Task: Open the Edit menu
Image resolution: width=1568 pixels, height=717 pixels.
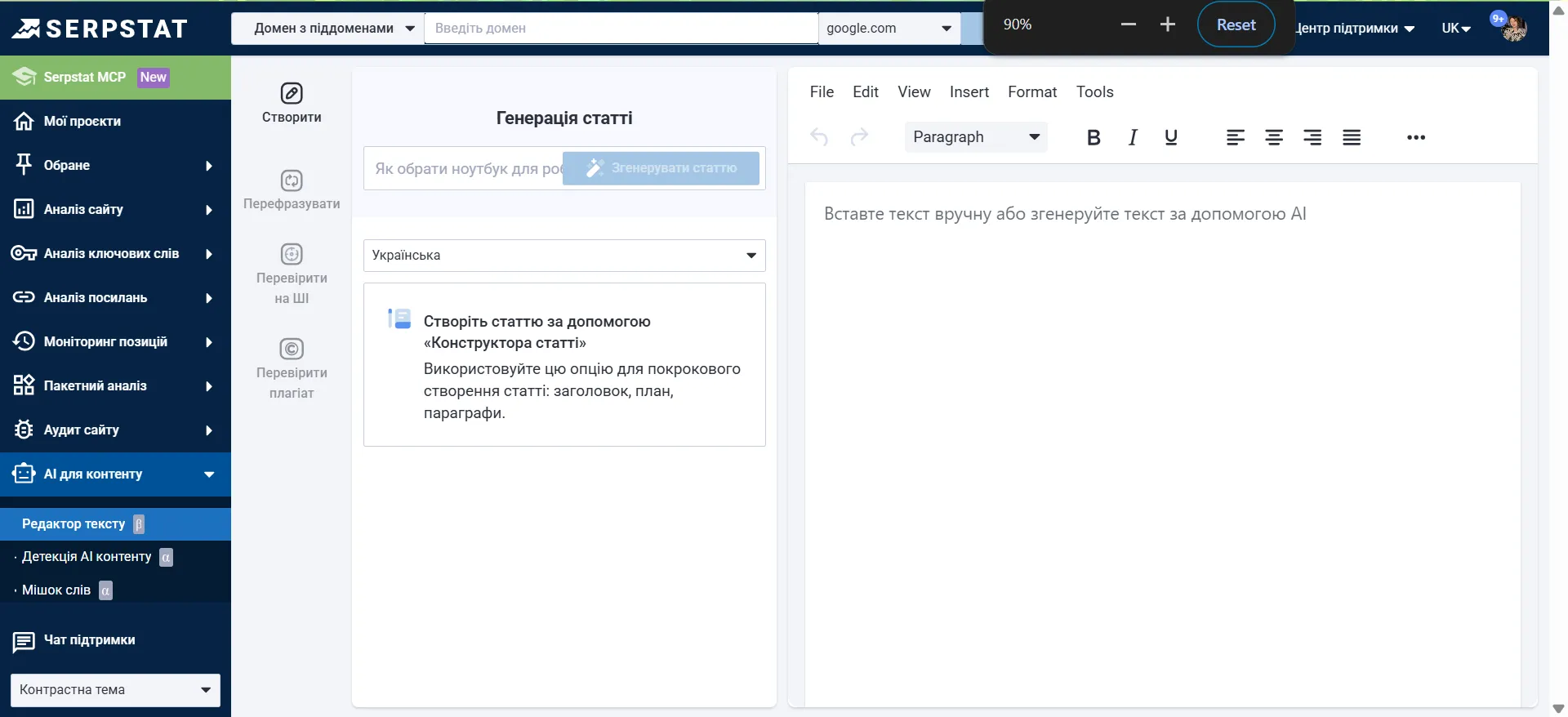Action: 866,92
